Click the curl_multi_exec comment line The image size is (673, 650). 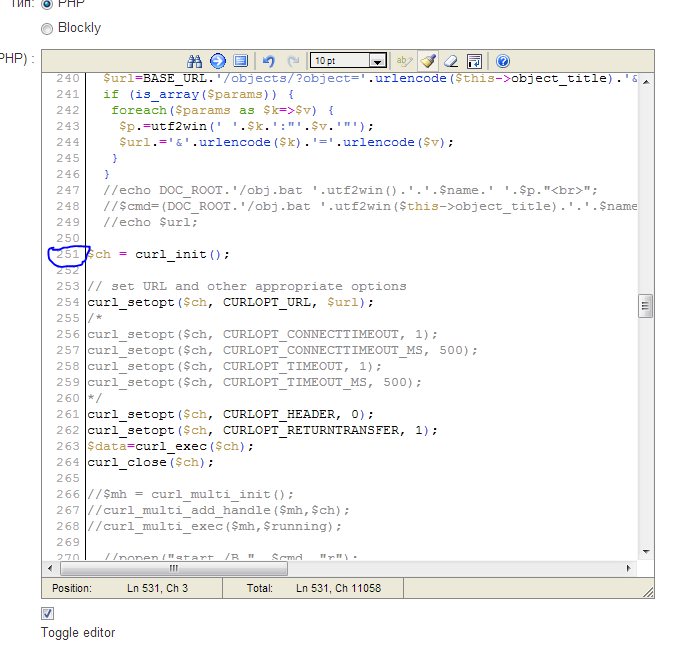(214, 526)
